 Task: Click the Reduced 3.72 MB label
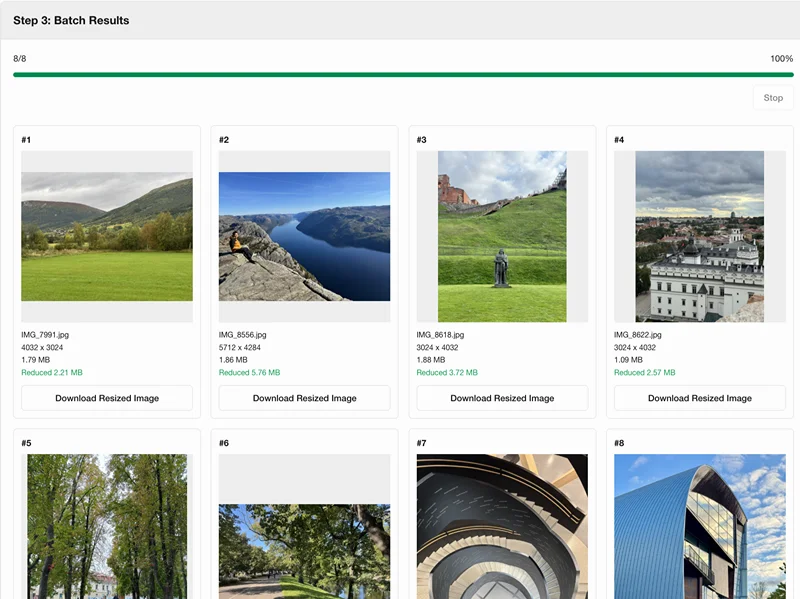pos(447,372)
